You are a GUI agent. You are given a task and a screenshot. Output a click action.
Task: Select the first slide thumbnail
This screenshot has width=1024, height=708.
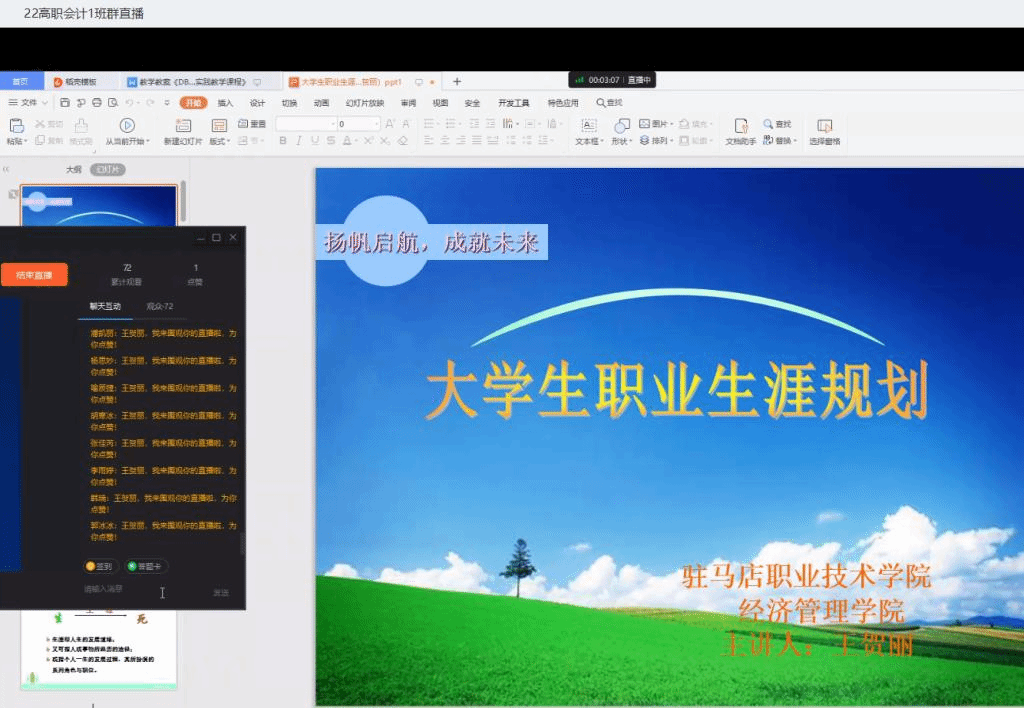[x=99, y=206]
